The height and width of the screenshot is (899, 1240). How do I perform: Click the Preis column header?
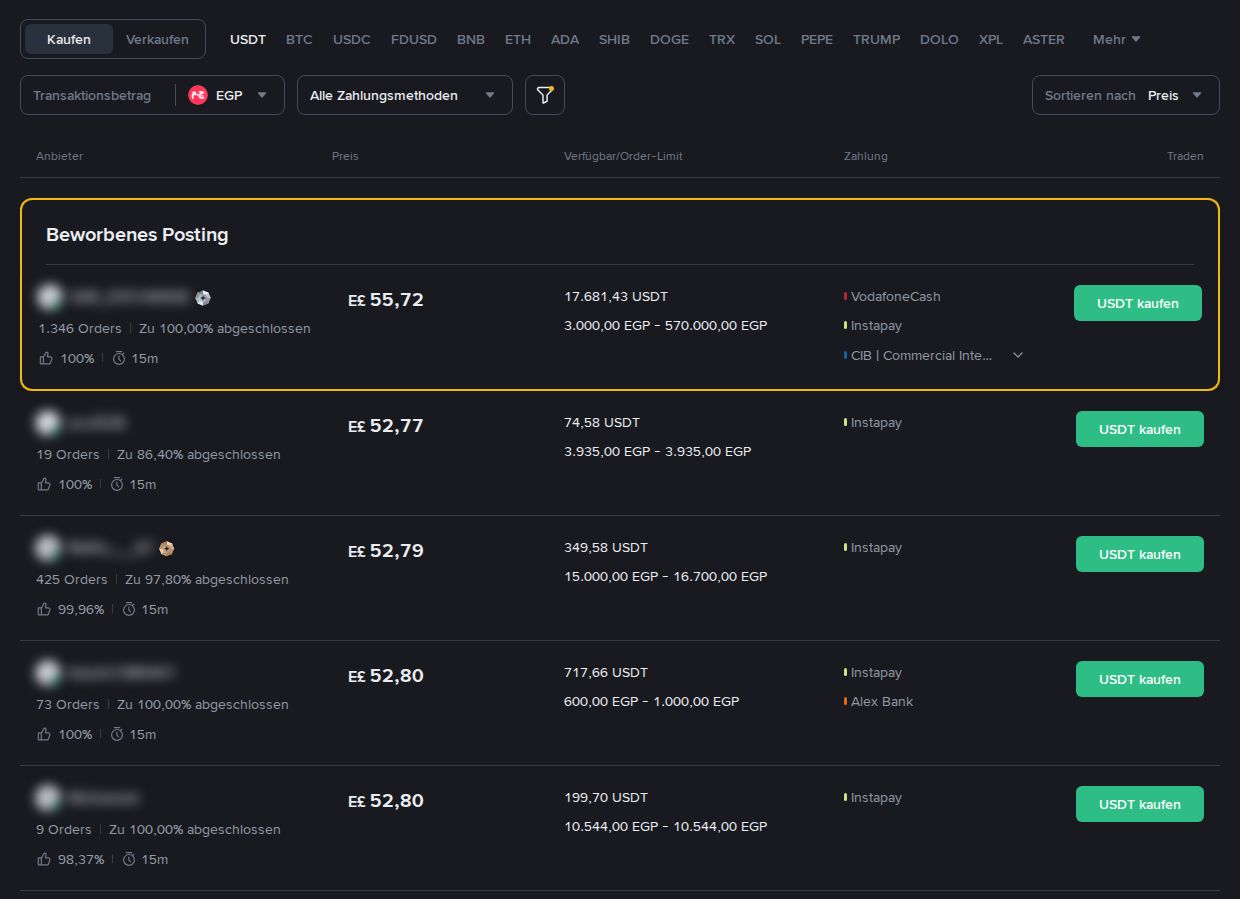pos(345,156)
